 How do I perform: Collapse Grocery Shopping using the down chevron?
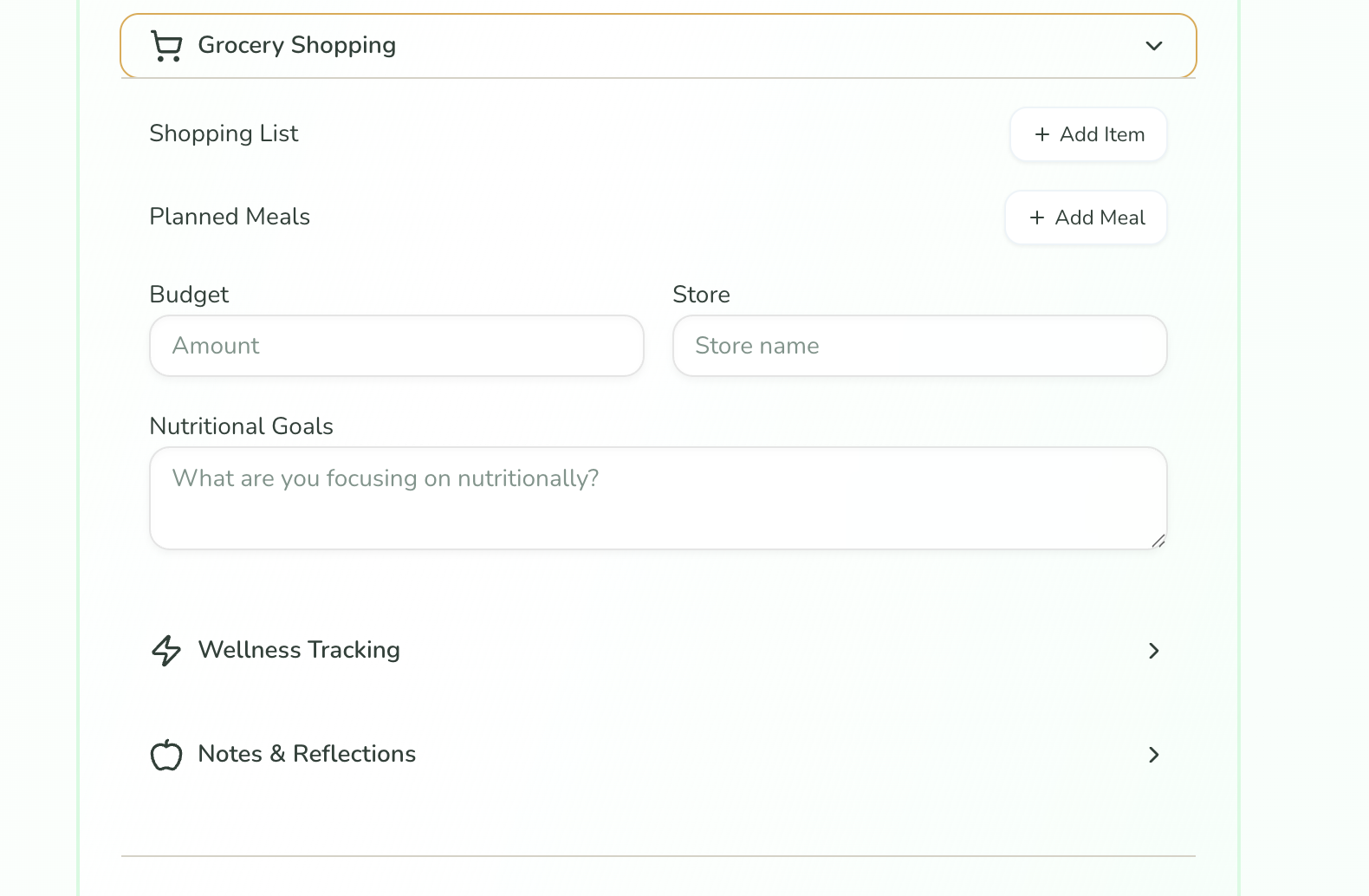click(x=1153, y=46)
